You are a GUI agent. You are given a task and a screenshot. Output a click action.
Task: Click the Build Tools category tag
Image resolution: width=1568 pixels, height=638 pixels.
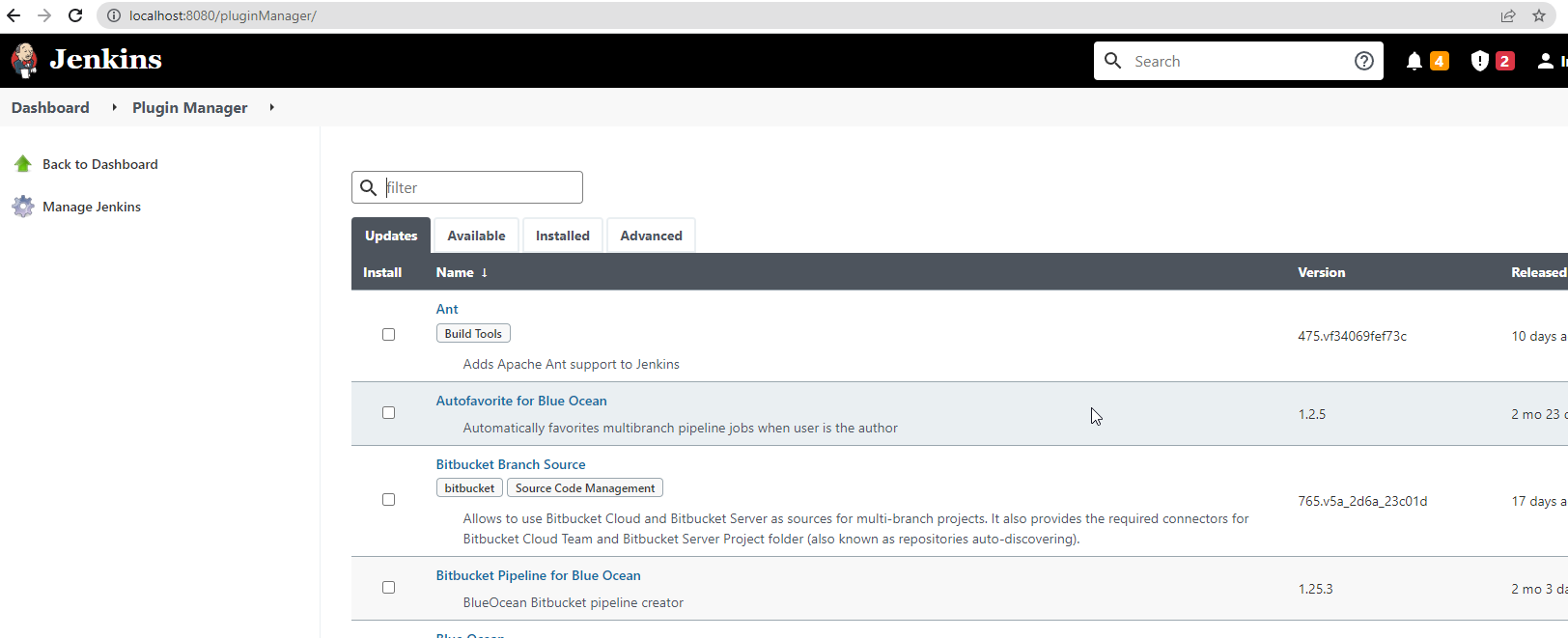tap(473, 333)
